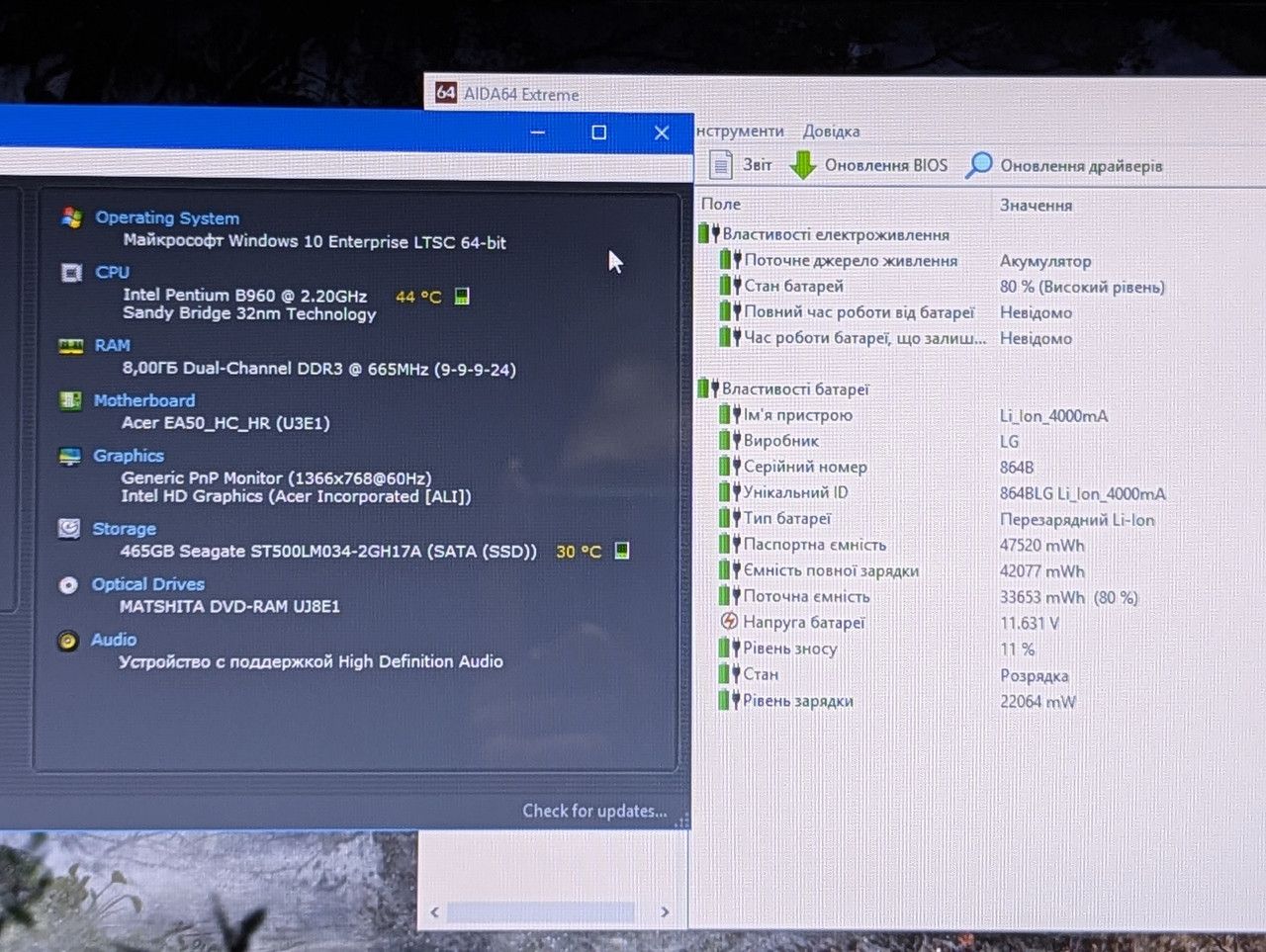Click the Graphics monitor icon in Speccy
This screenshot has height=952, width=1266.
[69, 456]
